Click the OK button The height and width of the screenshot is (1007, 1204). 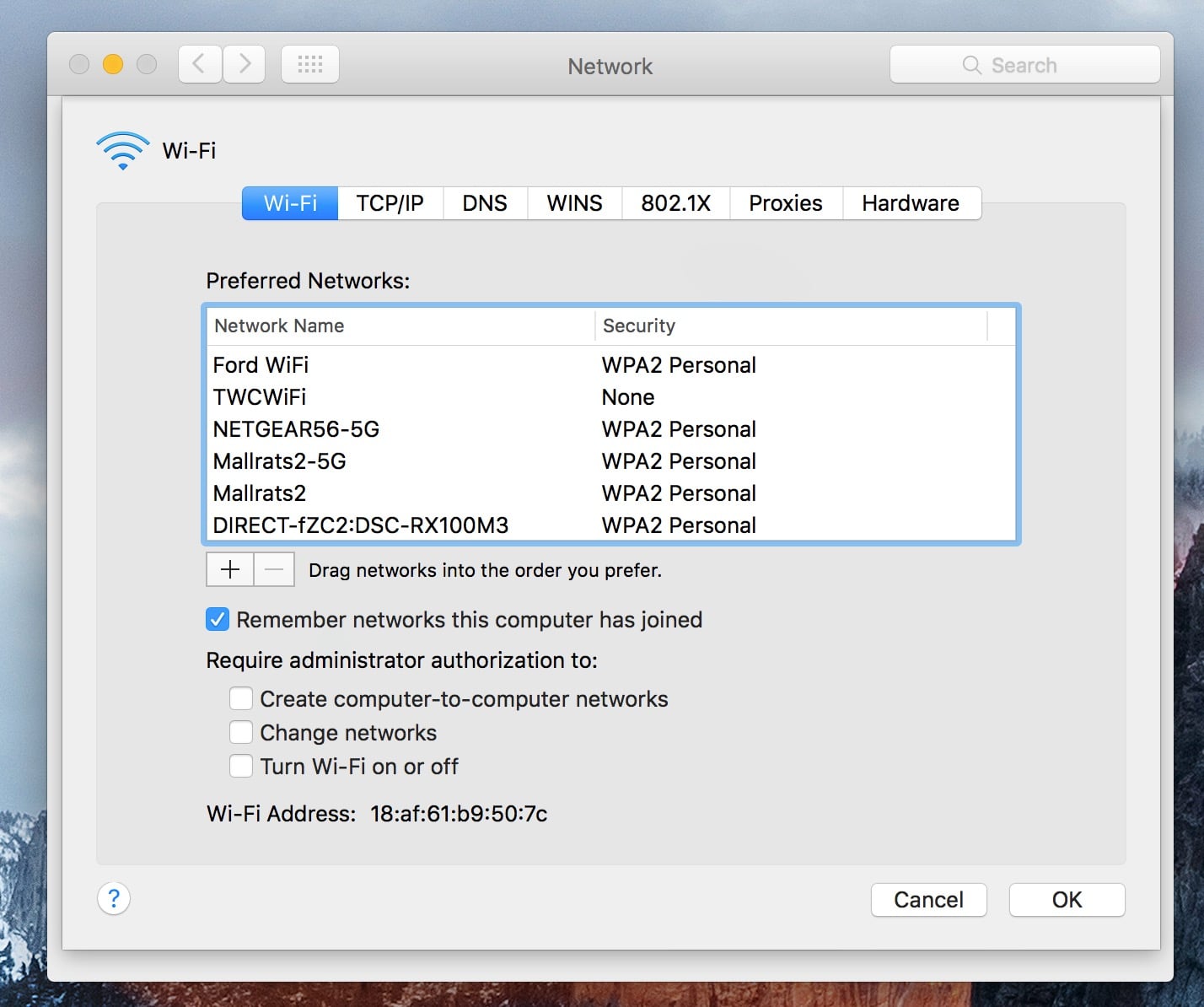1067,900
